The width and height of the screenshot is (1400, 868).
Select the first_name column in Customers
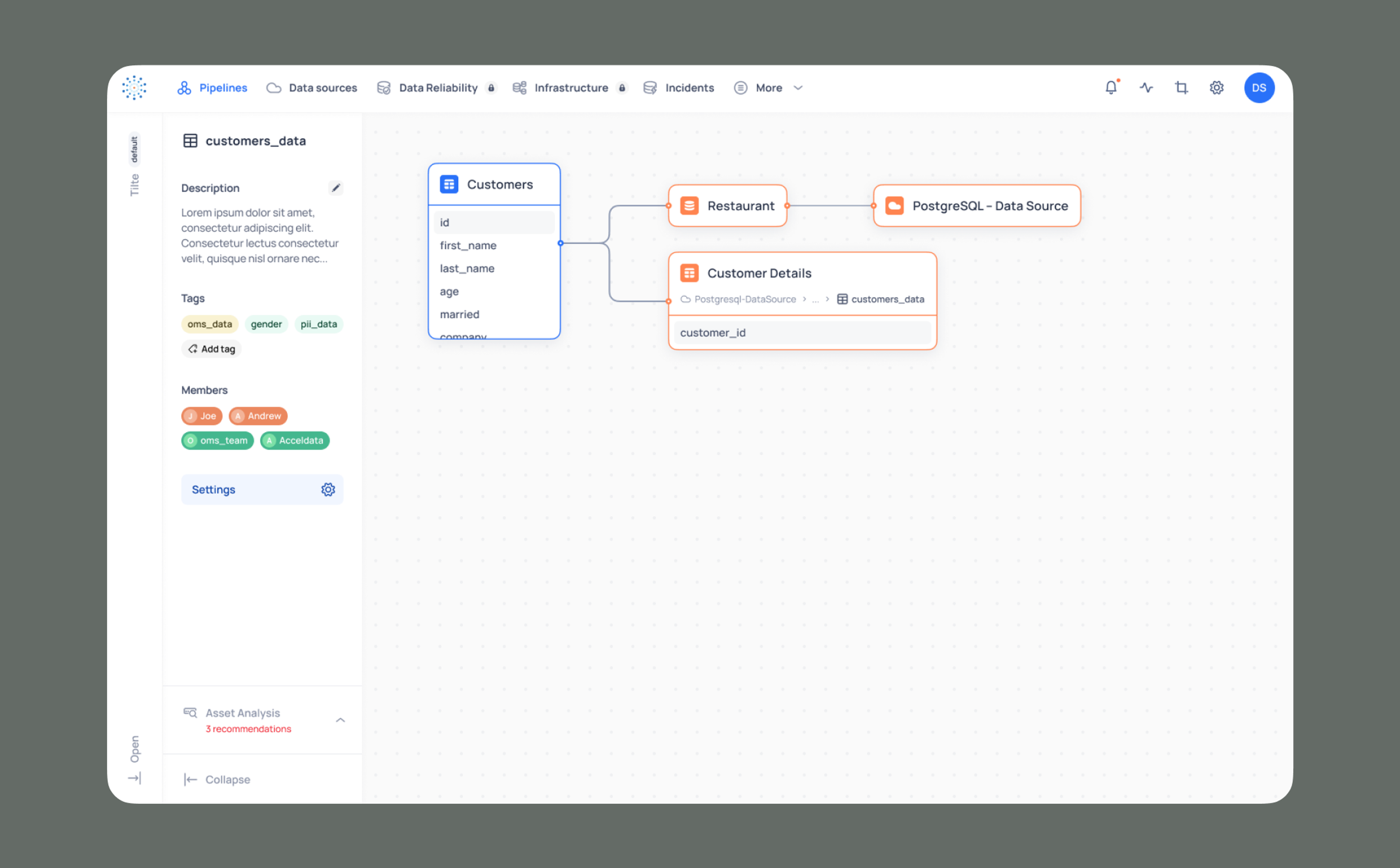[494, 245]
